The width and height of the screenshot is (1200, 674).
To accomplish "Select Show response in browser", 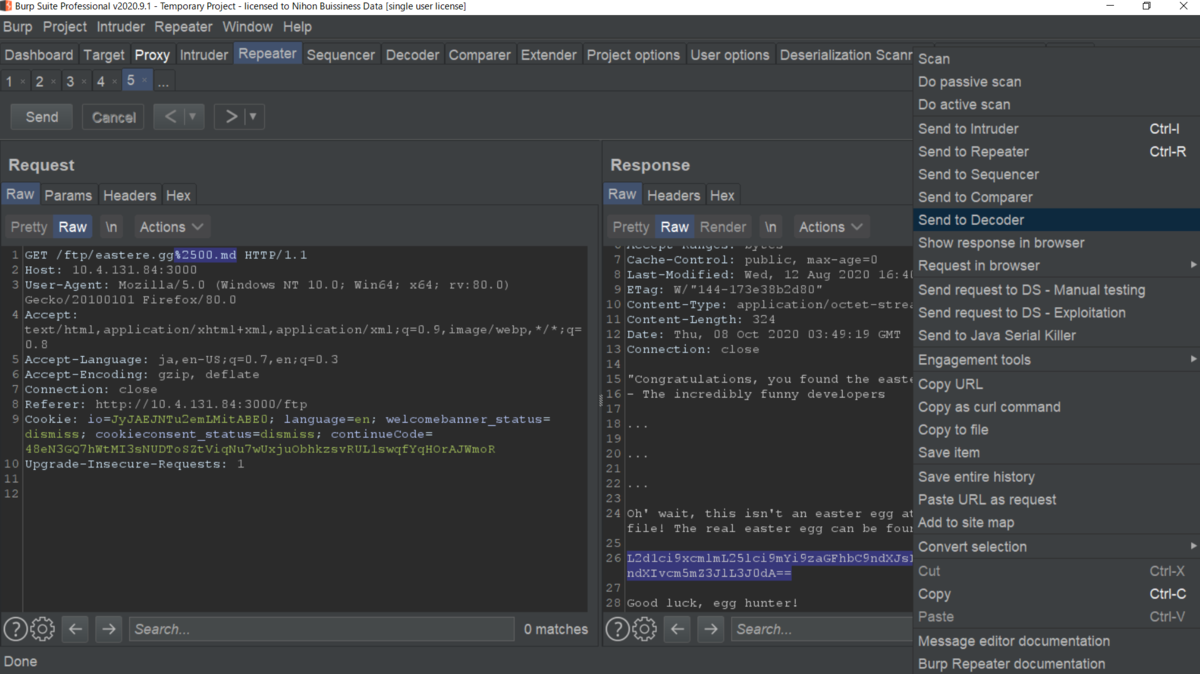I will 1056,243.
